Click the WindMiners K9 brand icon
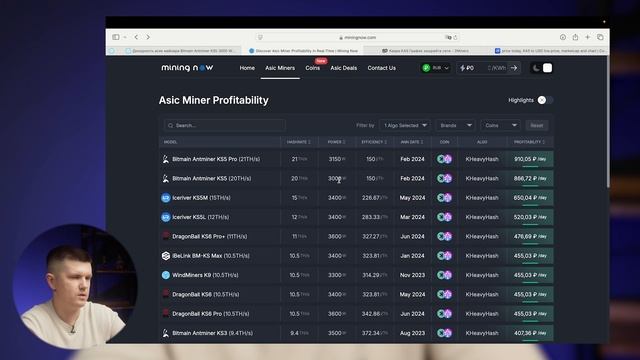This screenshot has width=640, height=360. click(165, 275)
